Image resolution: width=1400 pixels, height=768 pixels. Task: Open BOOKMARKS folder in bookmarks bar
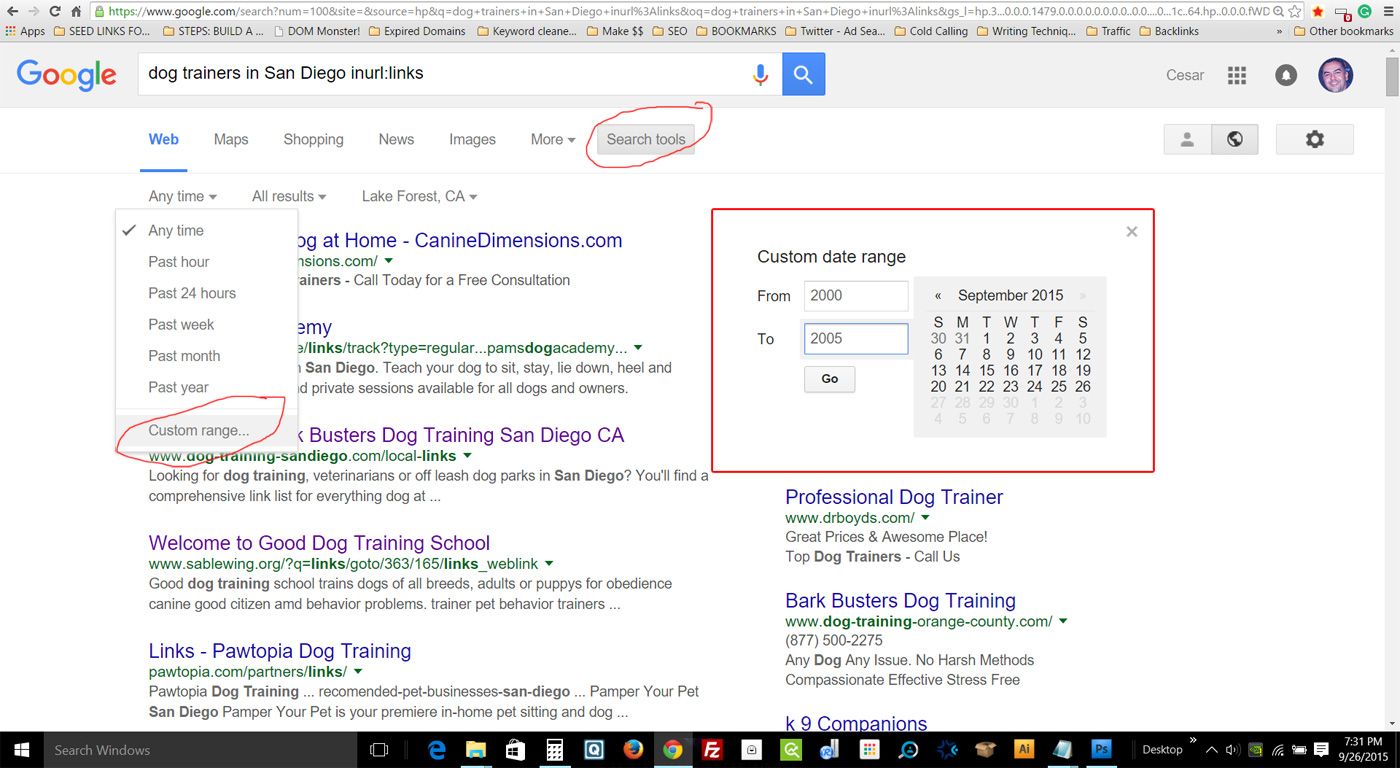tap(738, 31)
